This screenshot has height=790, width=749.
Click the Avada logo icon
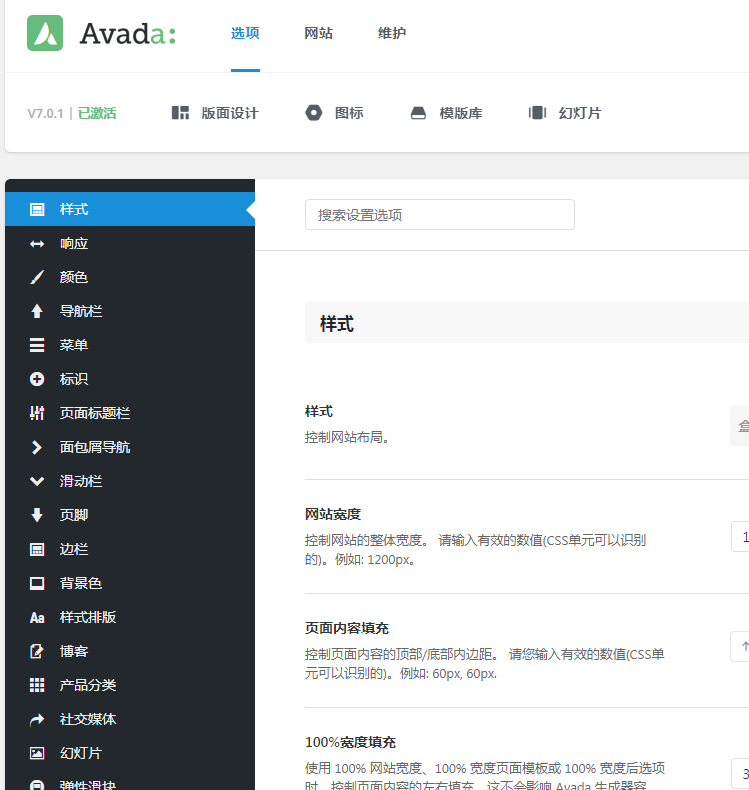tap(45, 33)
